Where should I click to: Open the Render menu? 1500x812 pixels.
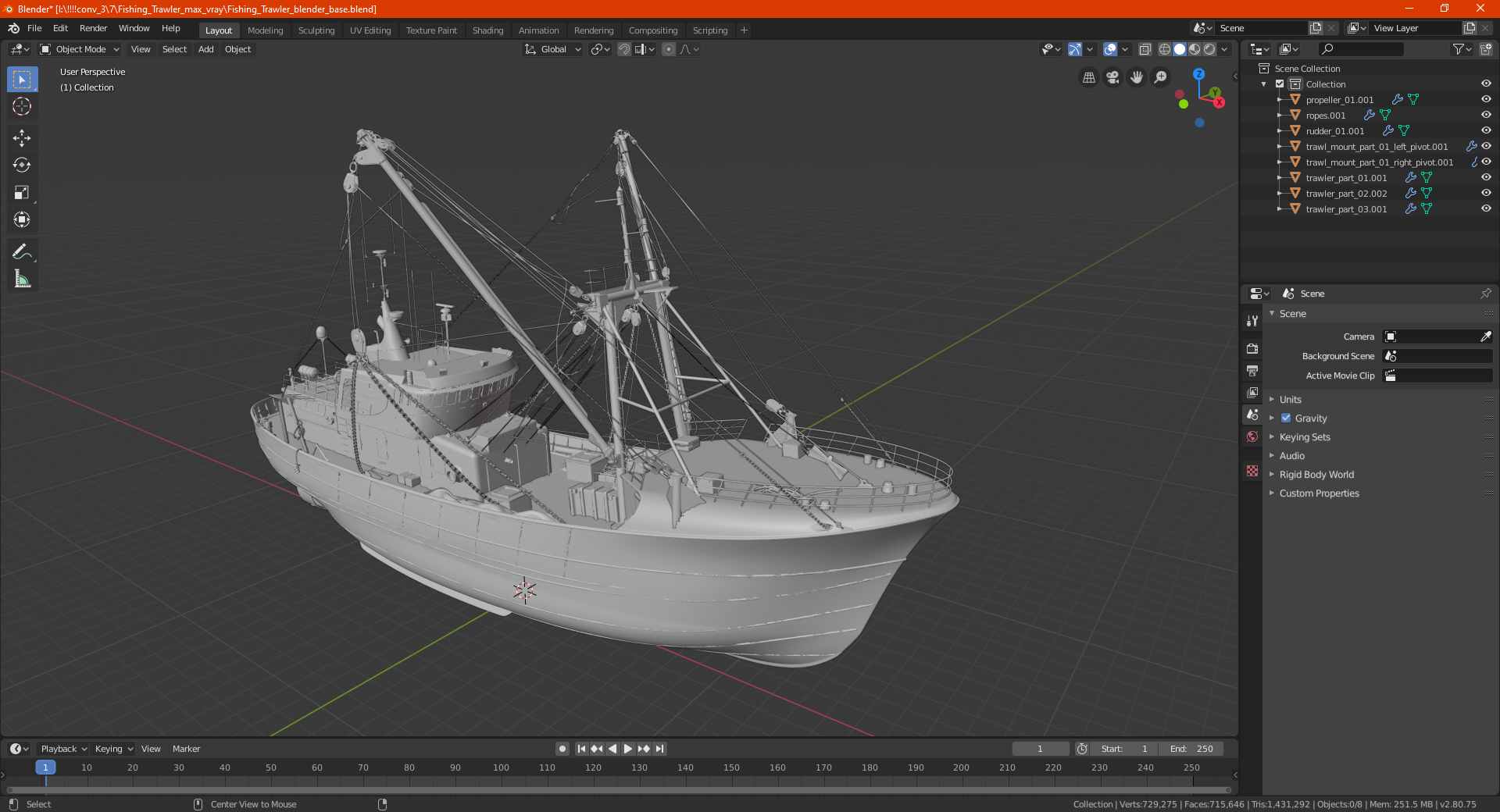pos(93,28)
